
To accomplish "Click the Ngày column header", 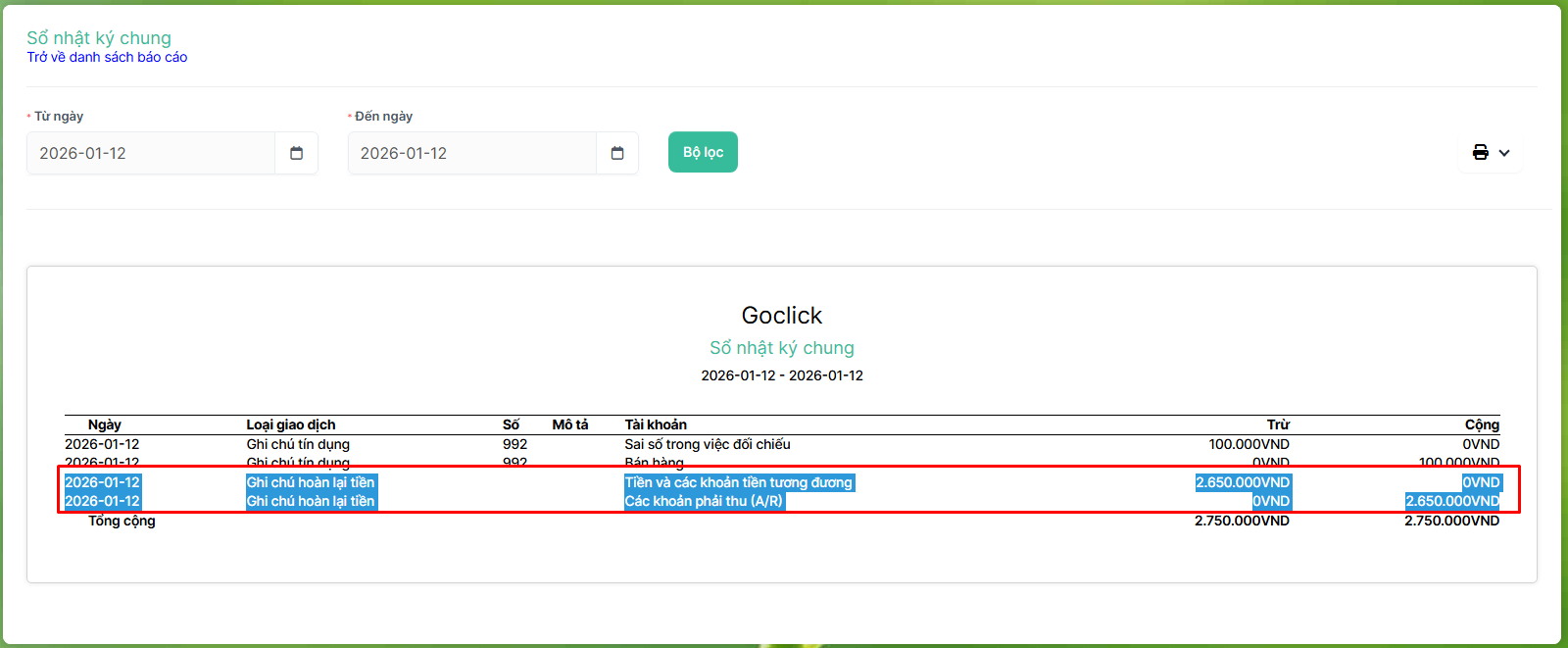I will (x=104, y=424).
